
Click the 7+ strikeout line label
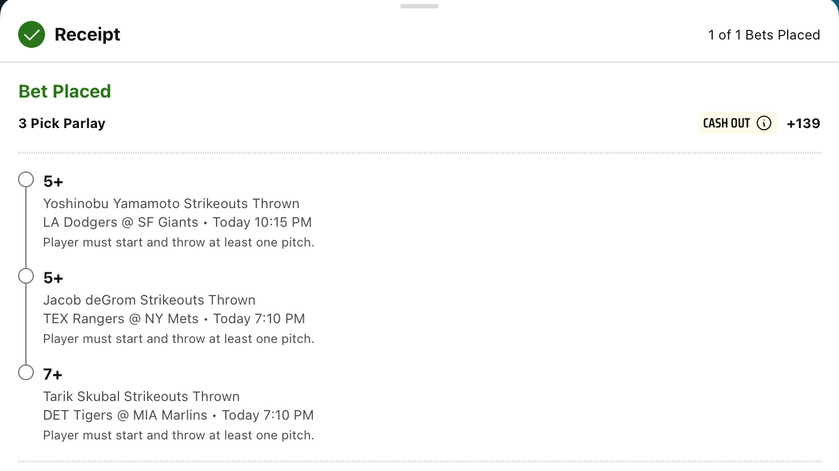53,375
